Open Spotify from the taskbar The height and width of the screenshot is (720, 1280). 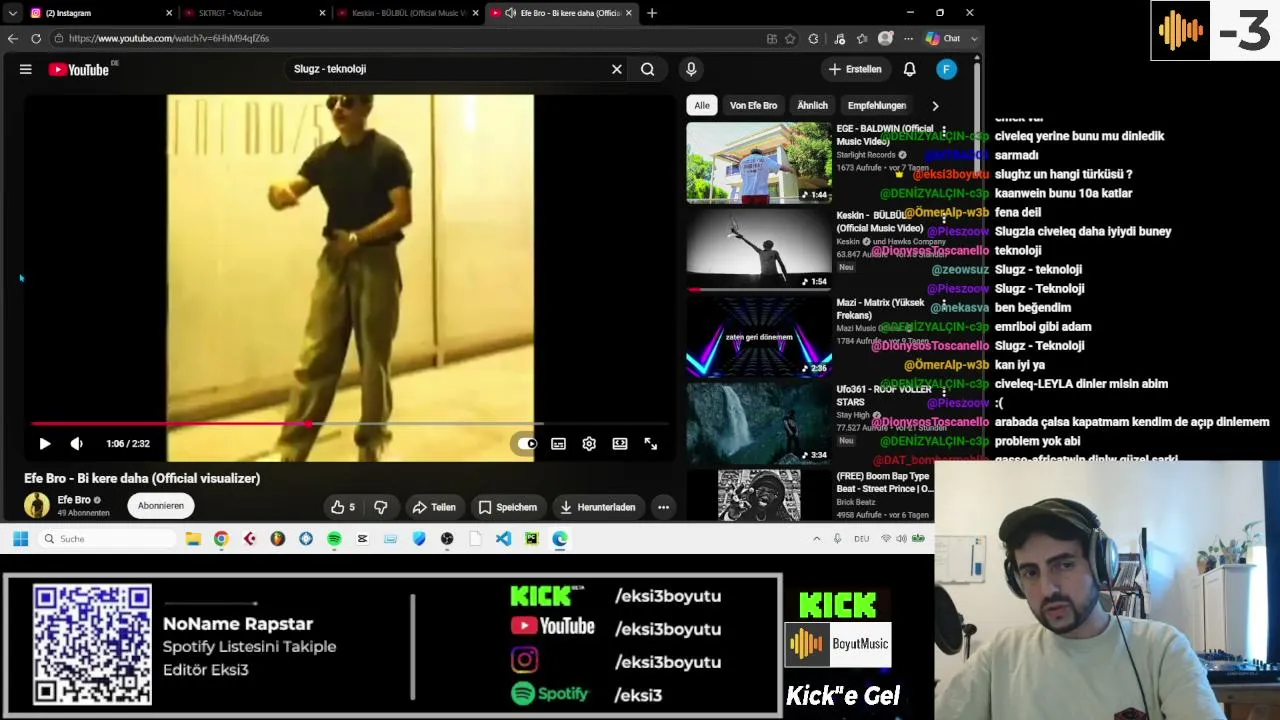(334, 539)
